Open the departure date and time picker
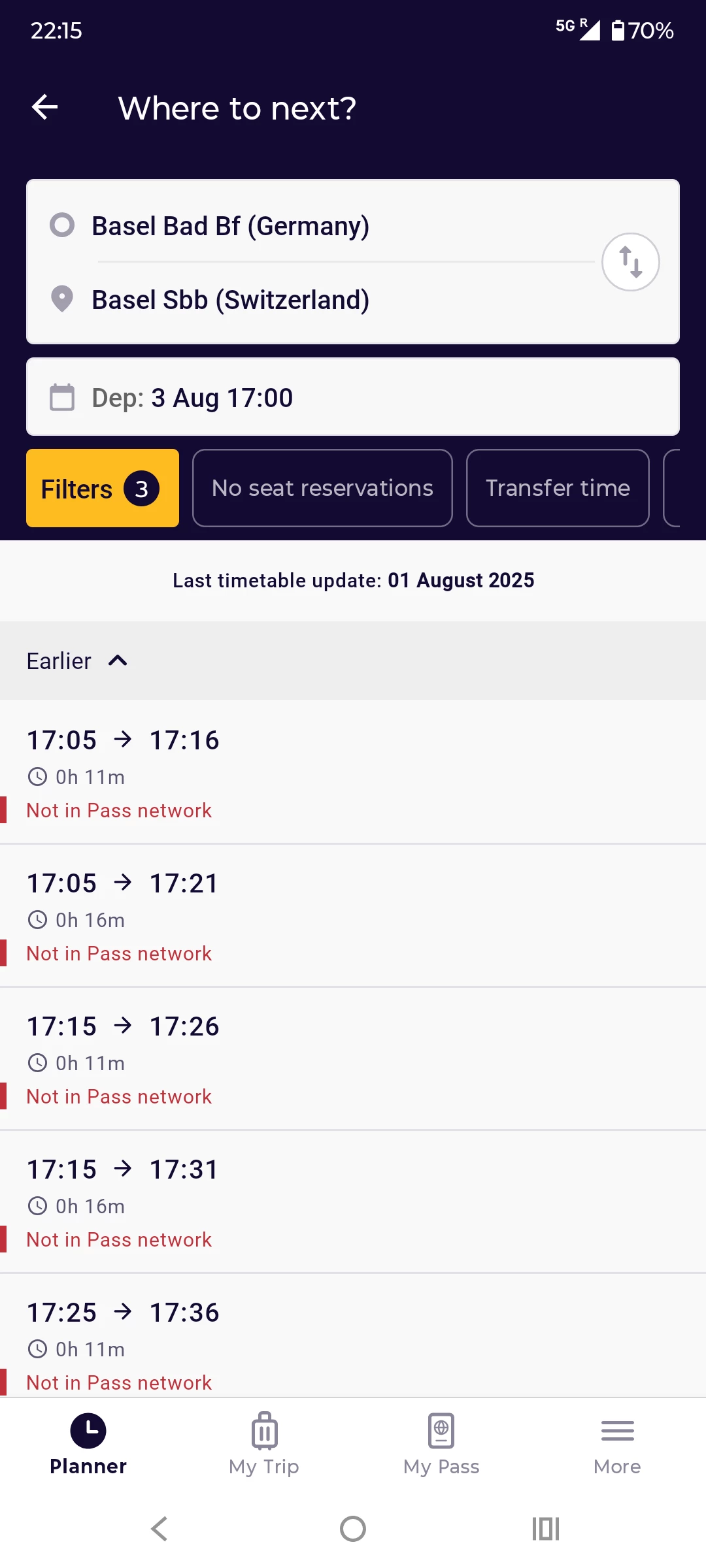Screen dimensions: 706x1568 coord(353,397)
